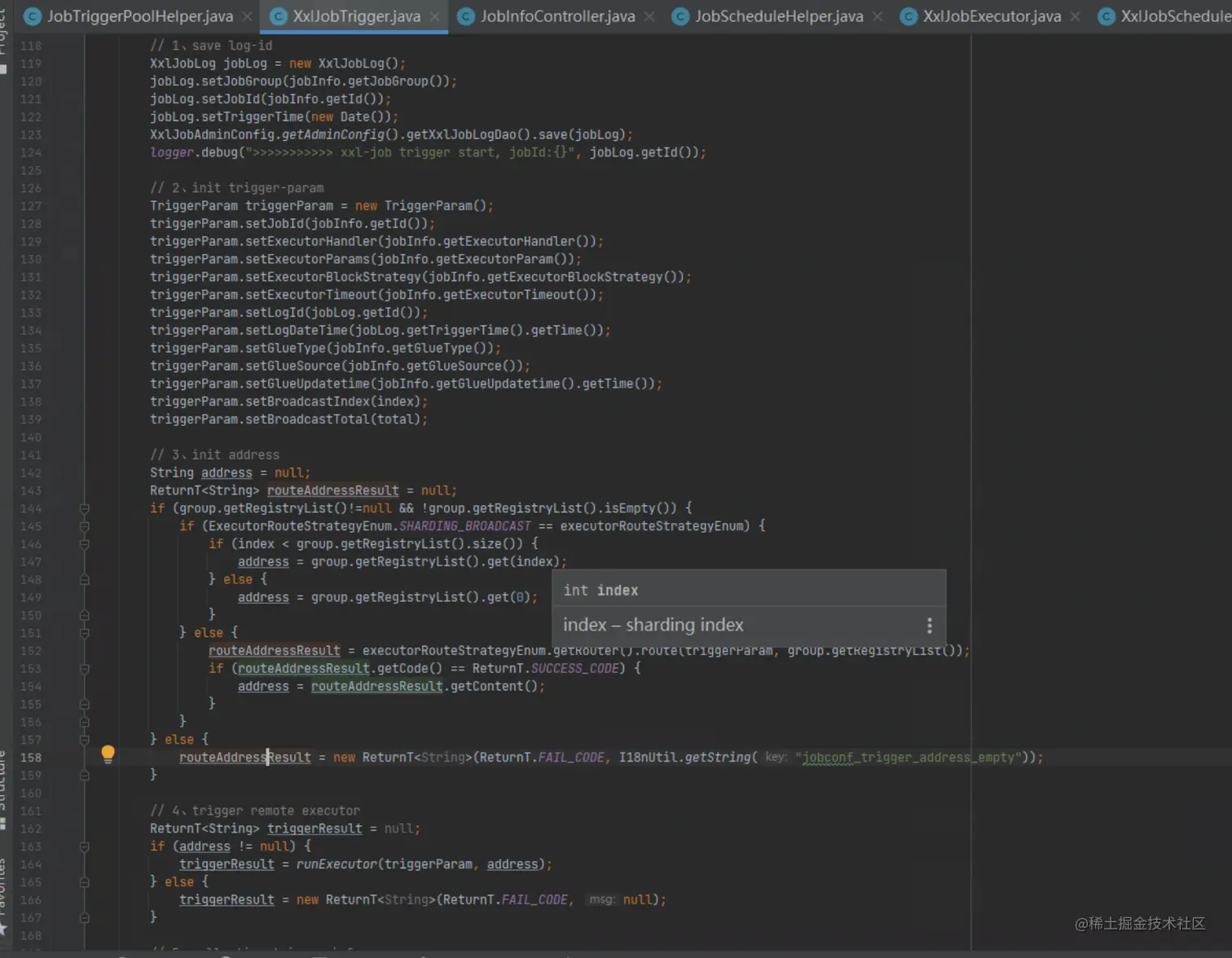Image resolution: width=1232 pixels, height=958 pixels.
Task: Click SUCCESS_CODE on line 153
Action: coord(575,669)
